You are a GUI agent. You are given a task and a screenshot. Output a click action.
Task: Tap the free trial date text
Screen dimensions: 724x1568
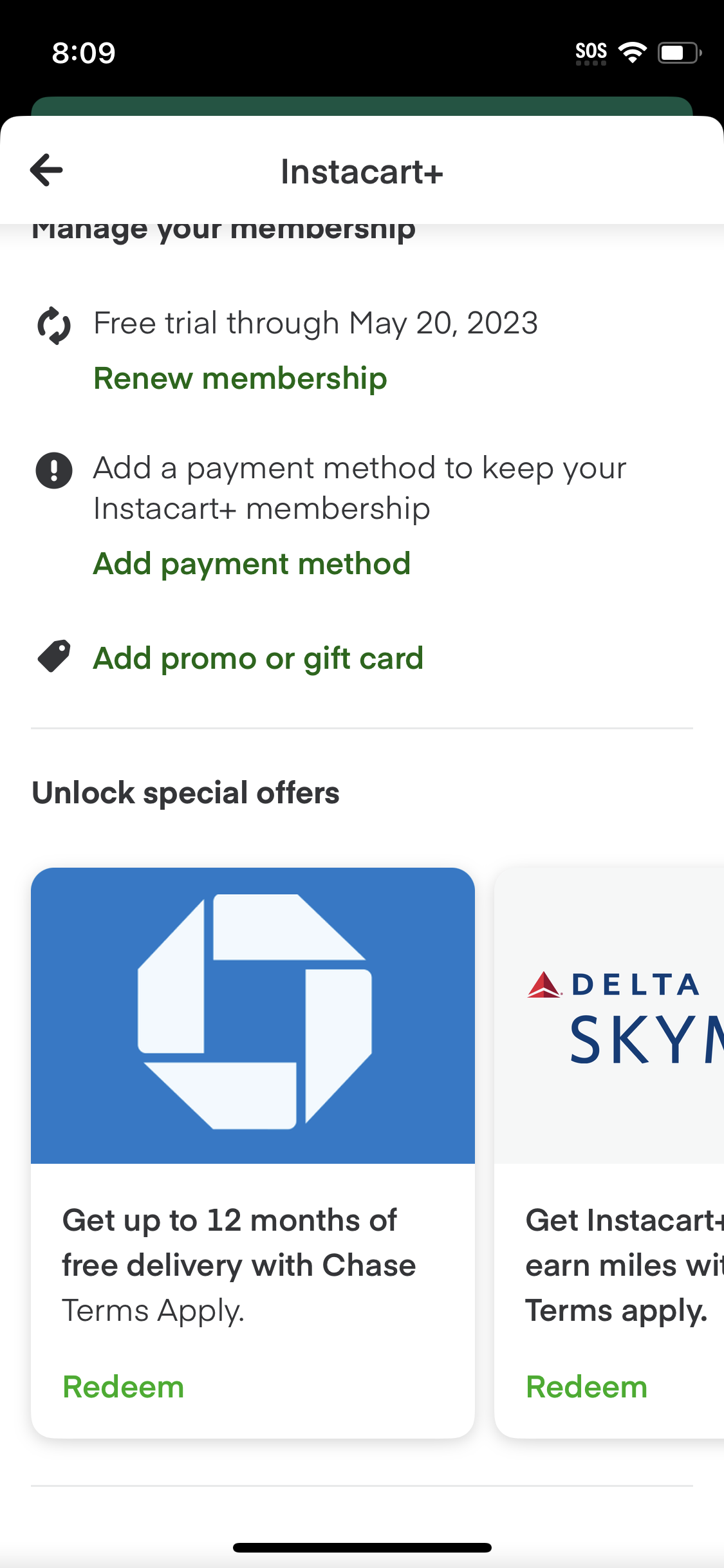[x=315, y=323]
